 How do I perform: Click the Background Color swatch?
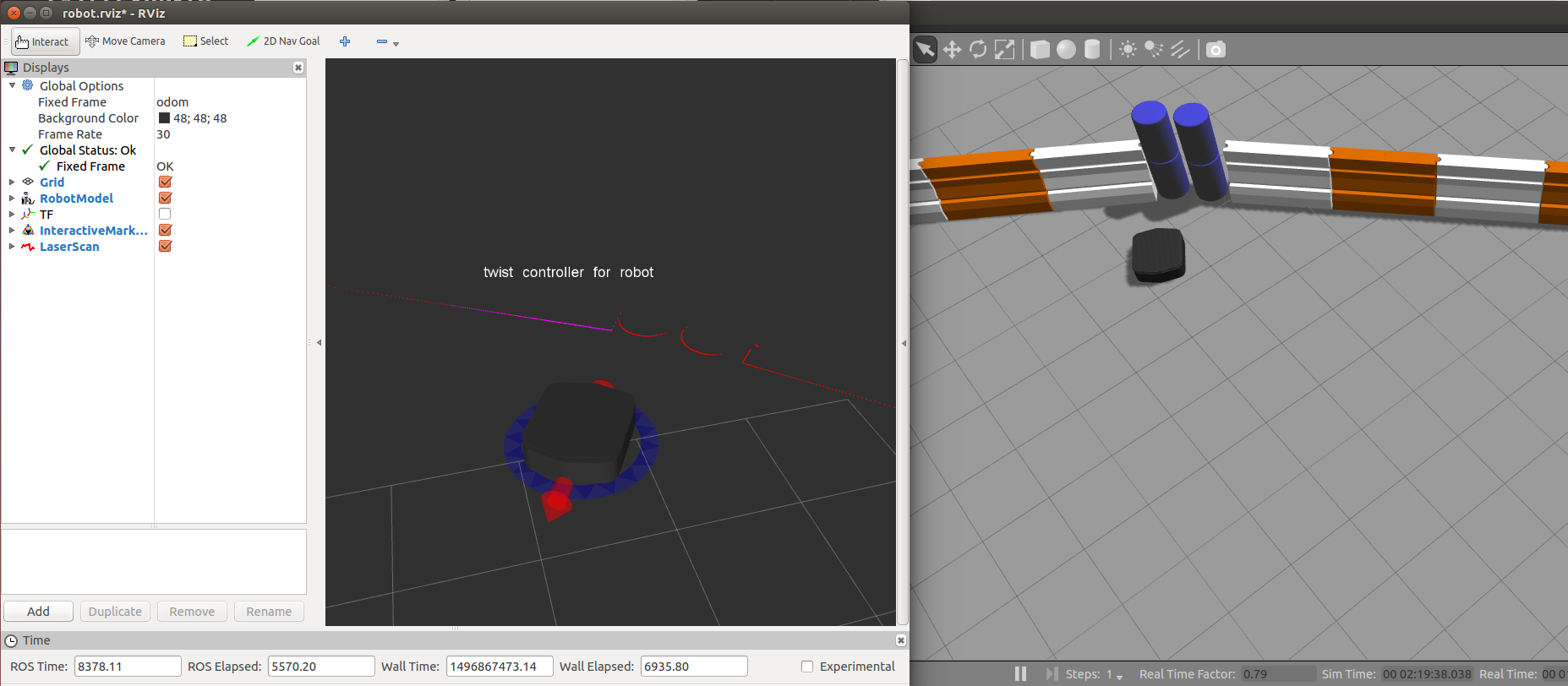pyautogui.click(x=164, y=118)
